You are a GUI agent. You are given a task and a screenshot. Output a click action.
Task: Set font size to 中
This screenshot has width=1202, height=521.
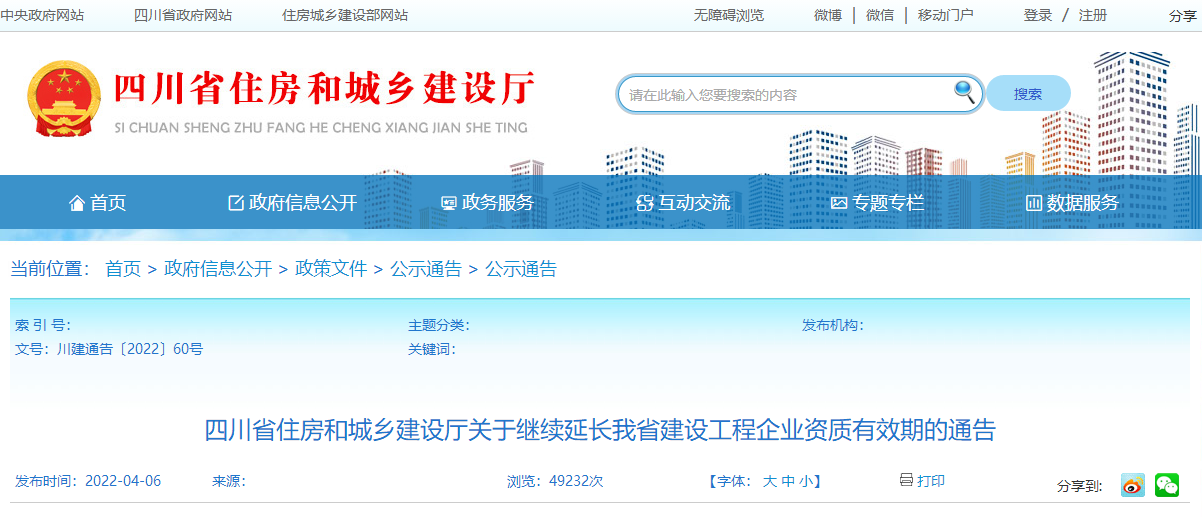pos(788,481)
